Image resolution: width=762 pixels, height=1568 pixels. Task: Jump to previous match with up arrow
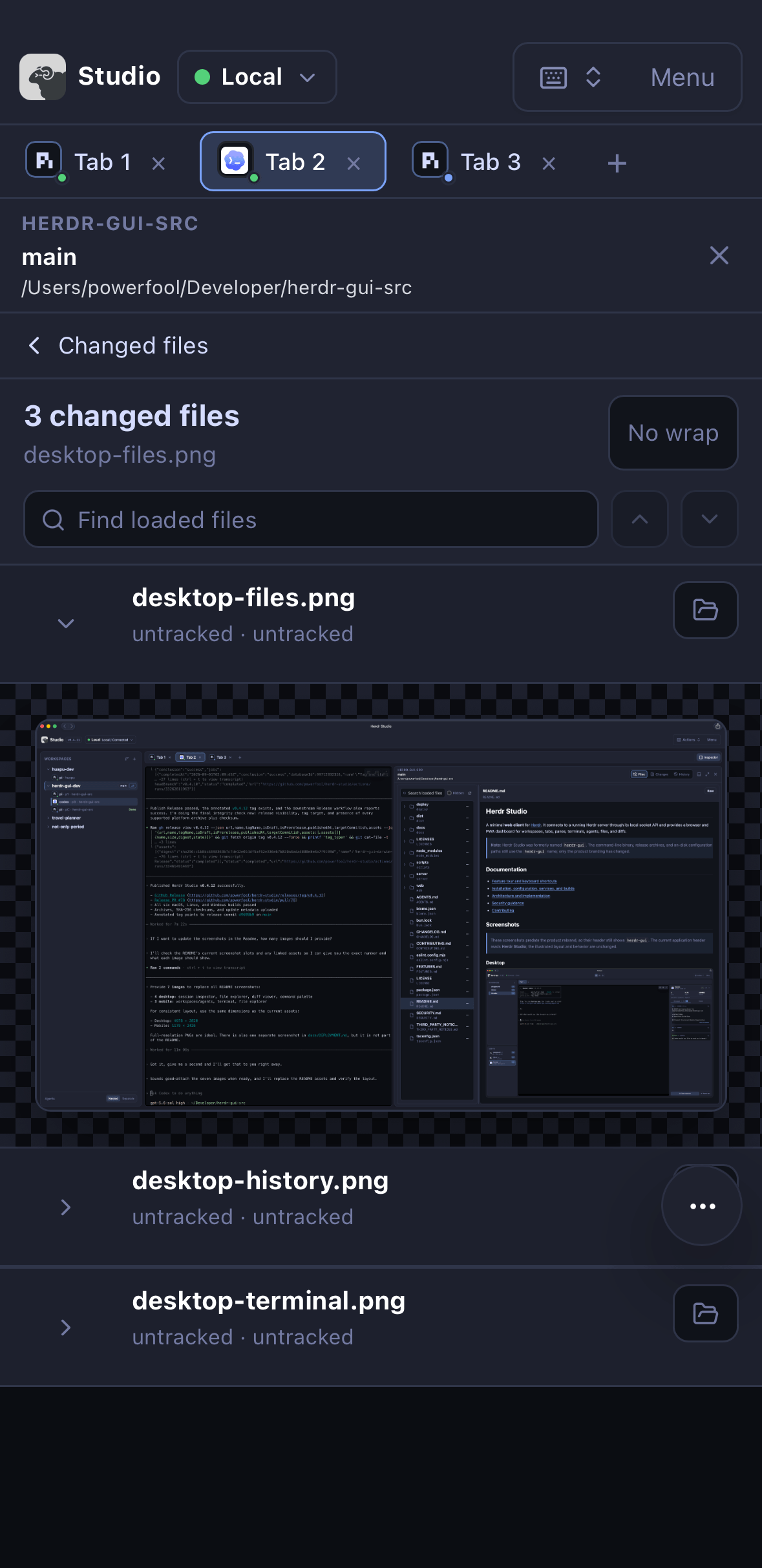[x=639, y=519]
